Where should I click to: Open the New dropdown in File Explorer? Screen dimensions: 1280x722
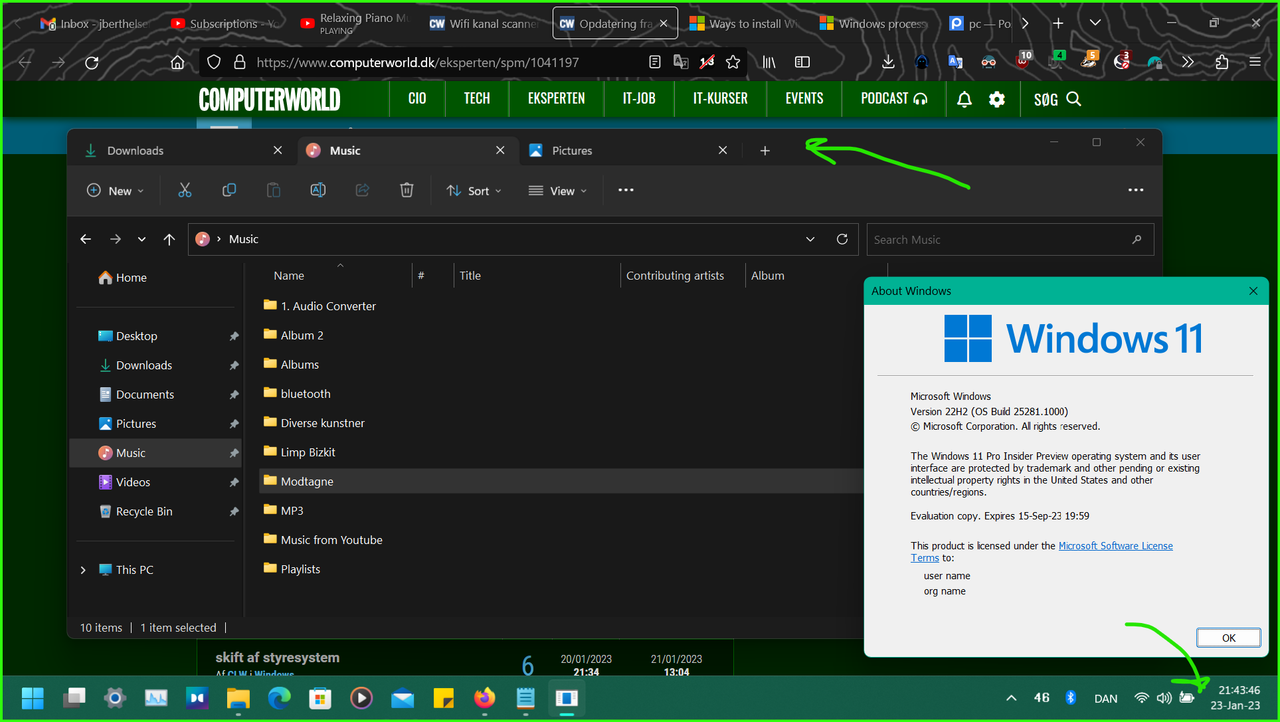point(116,190)
